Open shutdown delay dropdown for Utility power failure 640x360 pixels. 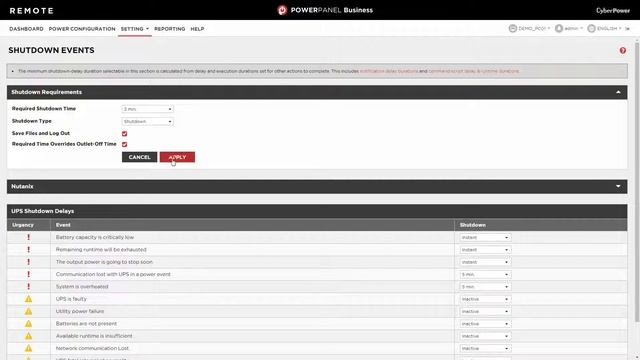click(485, 311)
